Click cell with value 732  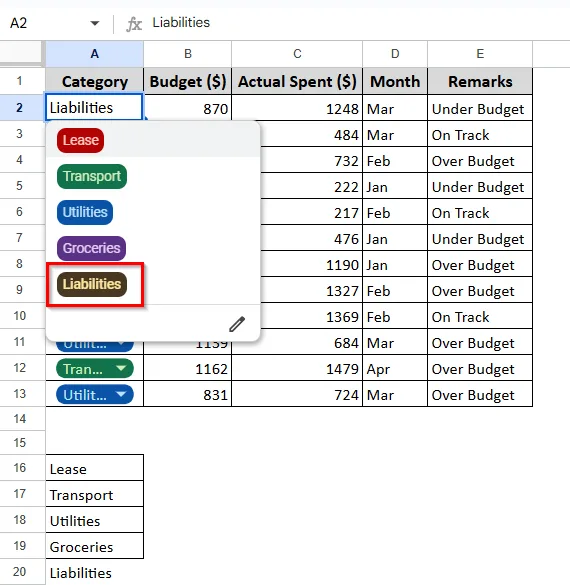311,160
